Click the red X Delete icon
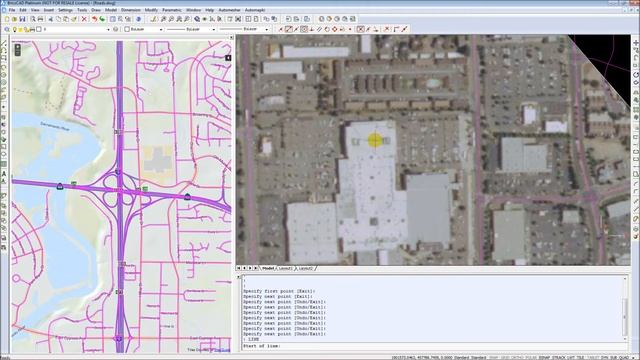640x360 pixels. click(x=84, y=19)
